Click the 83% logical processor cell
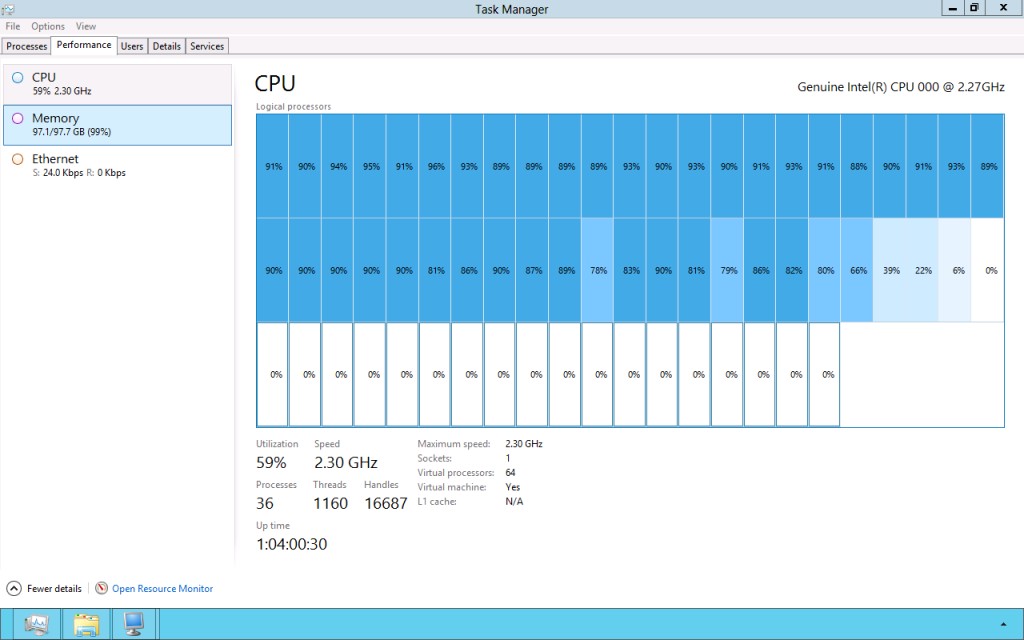Image resolution: width=1024 pixels, height=640 pixels. point(630,270)
